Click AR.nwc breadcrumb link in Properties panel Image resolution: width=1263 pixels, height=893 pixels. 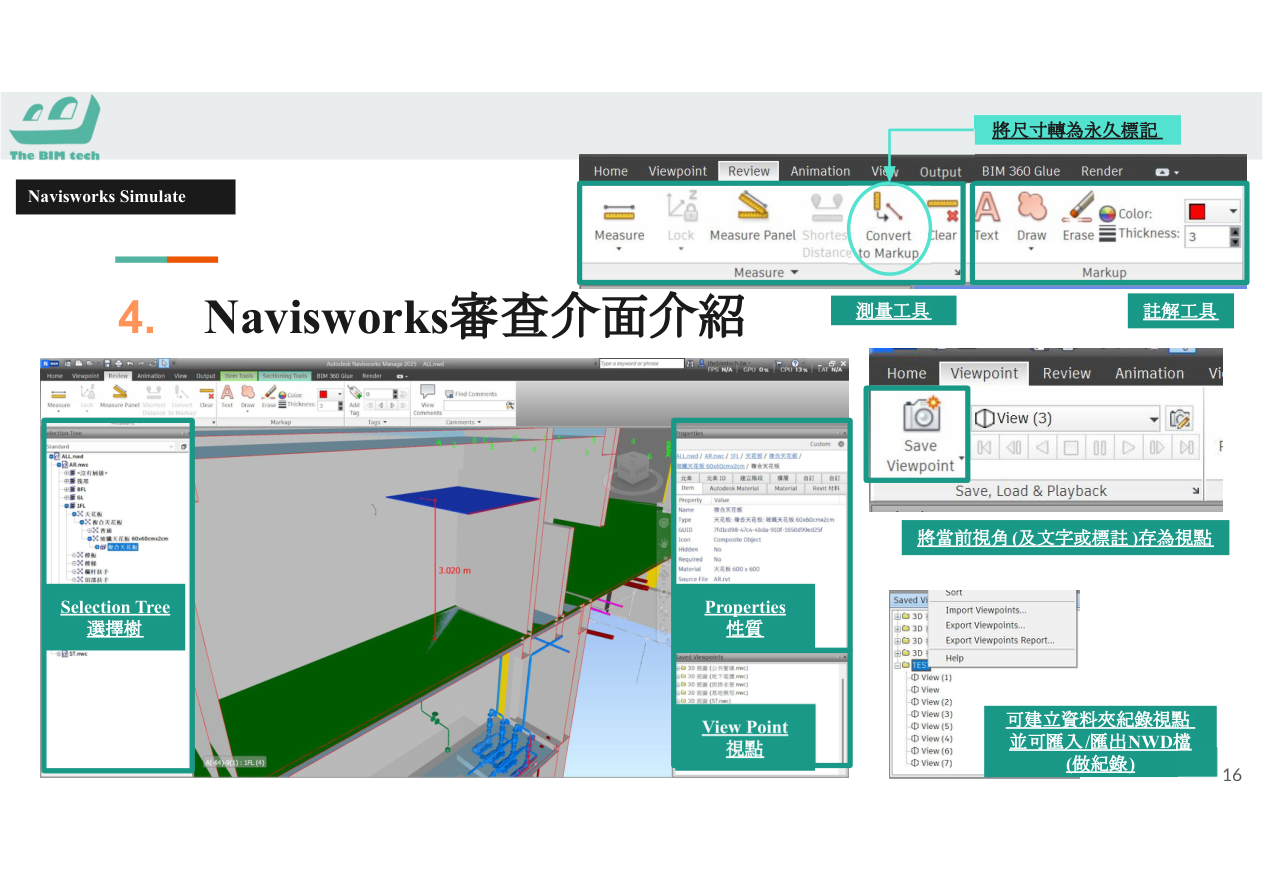pos(714,456)
